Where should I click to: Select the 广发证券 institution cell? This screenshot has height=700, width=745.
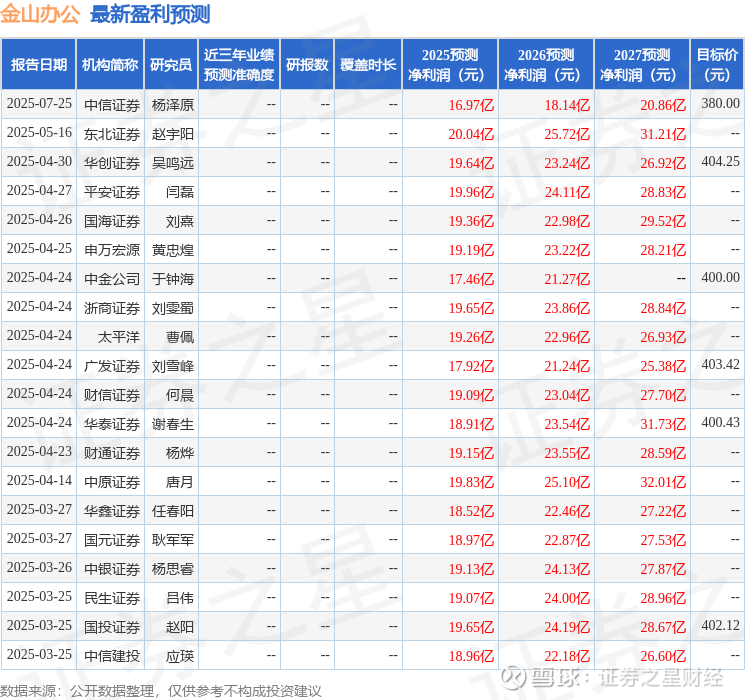point(112,366)
